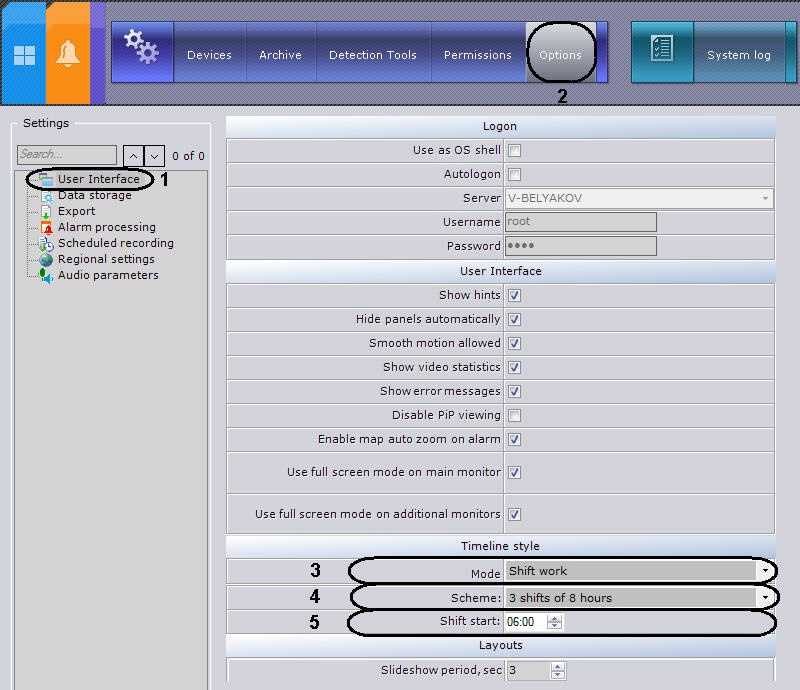Go to next search result arrow
The height and width of the screenshot is (690, 800).
(x=154, y=156)
